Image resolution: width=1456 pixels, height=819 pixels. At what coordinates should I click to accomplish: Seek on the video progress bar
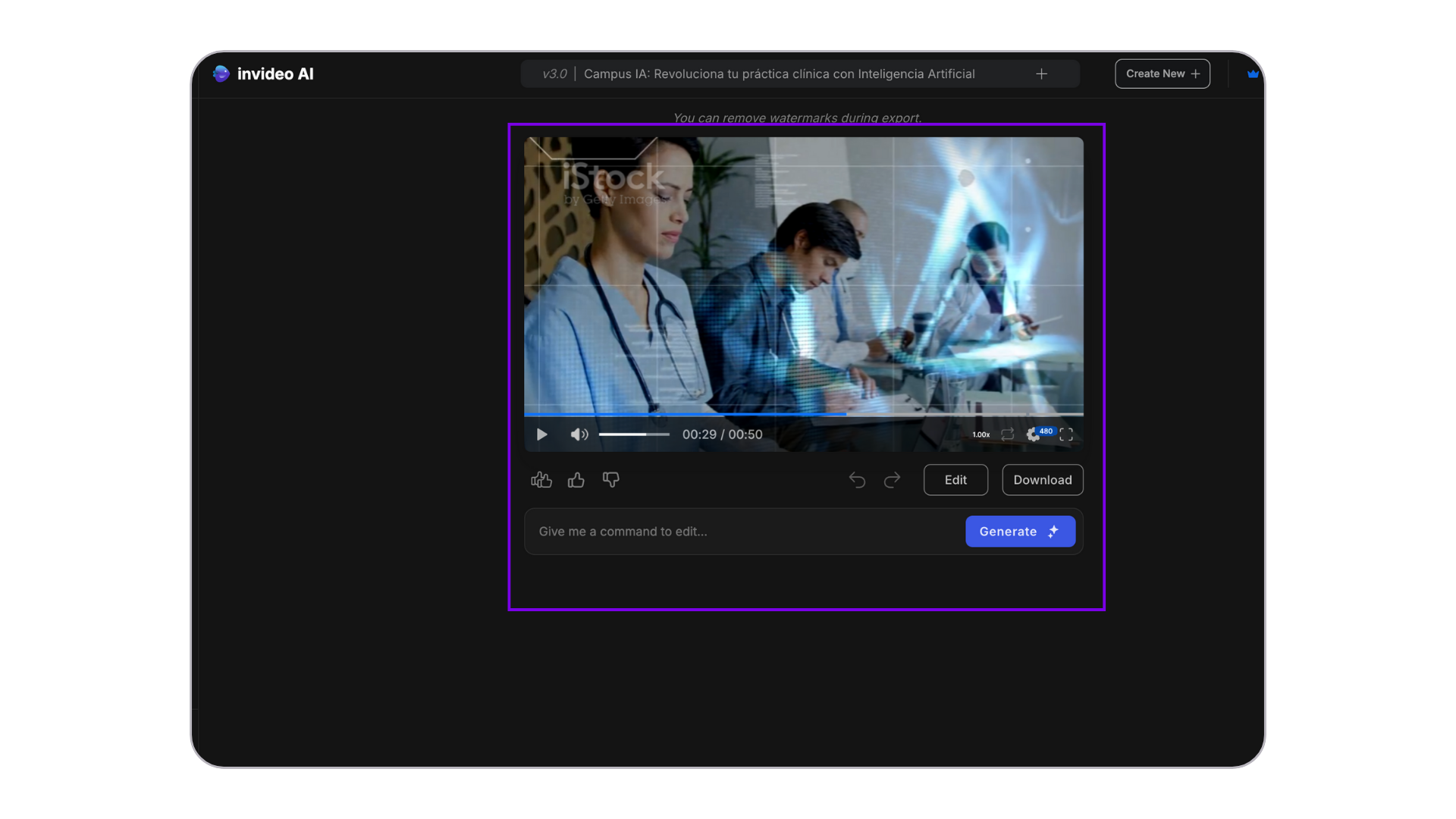[x=803, y=414]
